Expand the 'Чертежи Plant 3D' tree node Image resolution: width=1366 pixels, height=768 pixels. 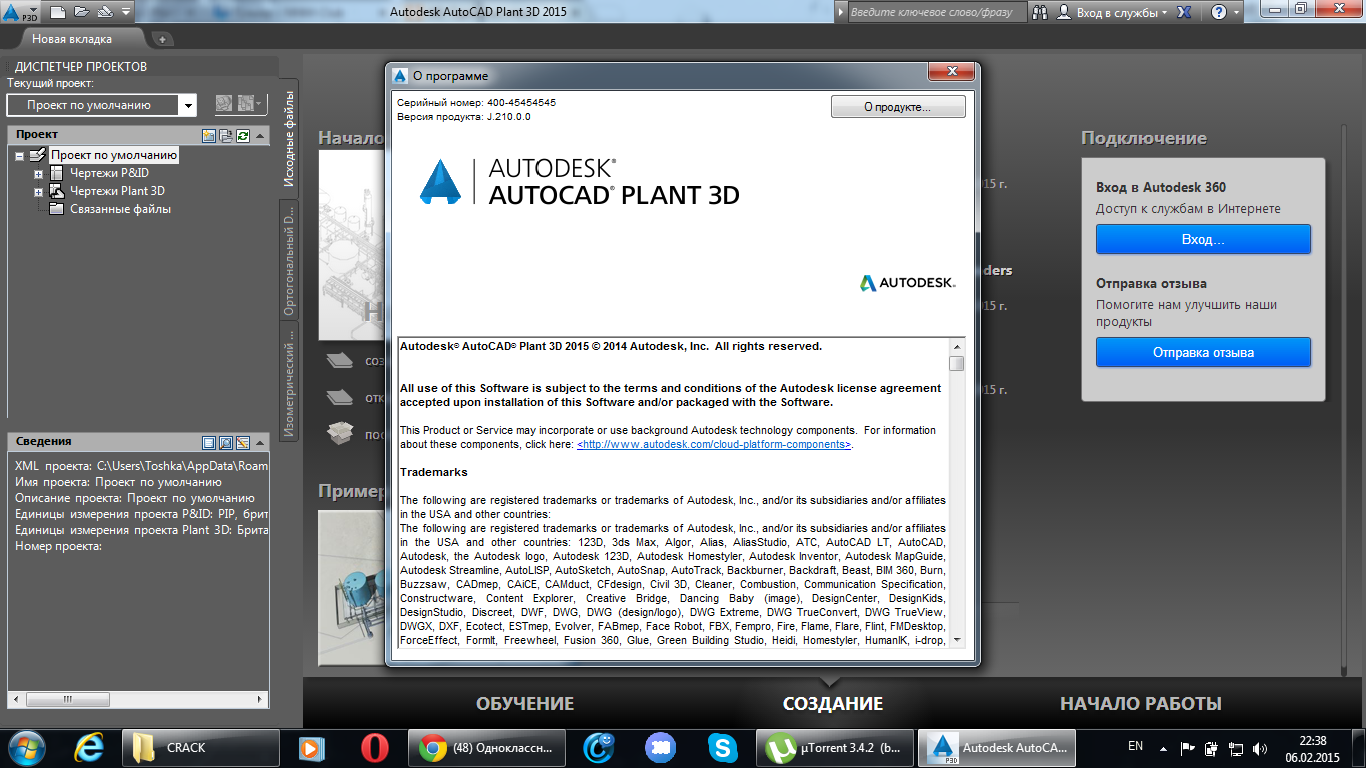click(39, 192)
